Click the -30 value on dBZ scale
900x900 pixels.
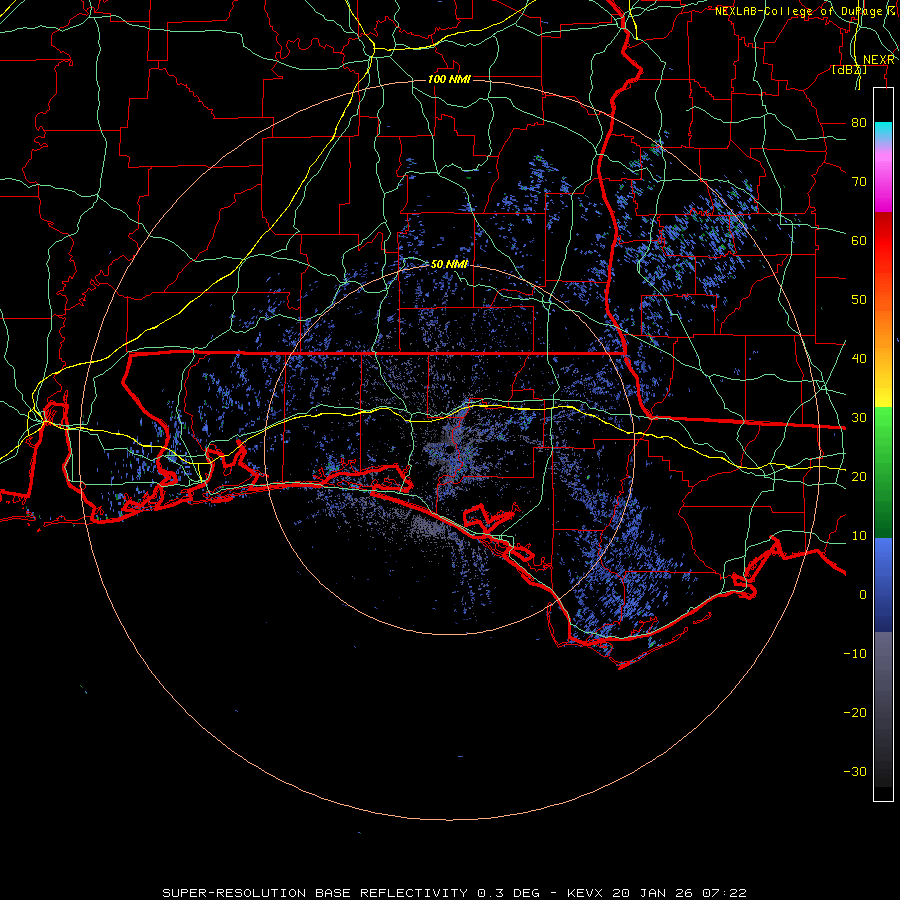855,771
